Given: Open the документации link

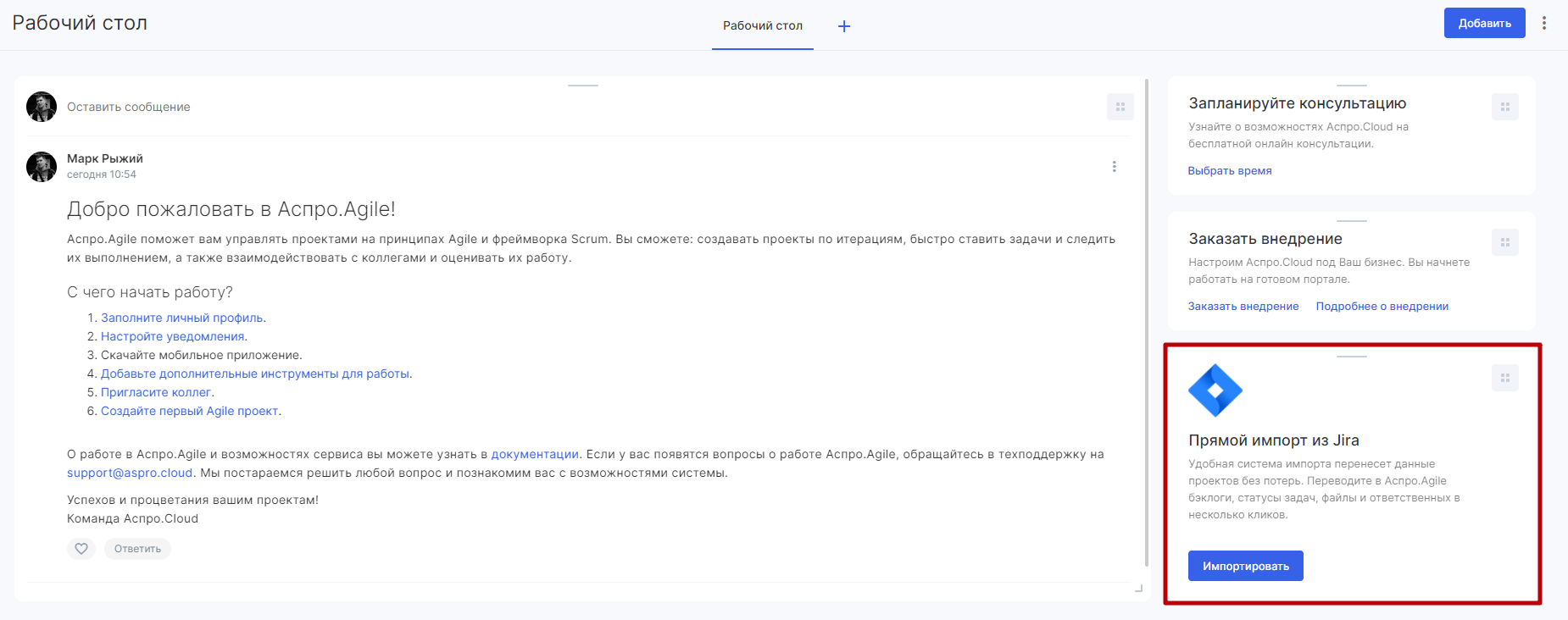Looking at the screenshot, I should click(535, 454).
